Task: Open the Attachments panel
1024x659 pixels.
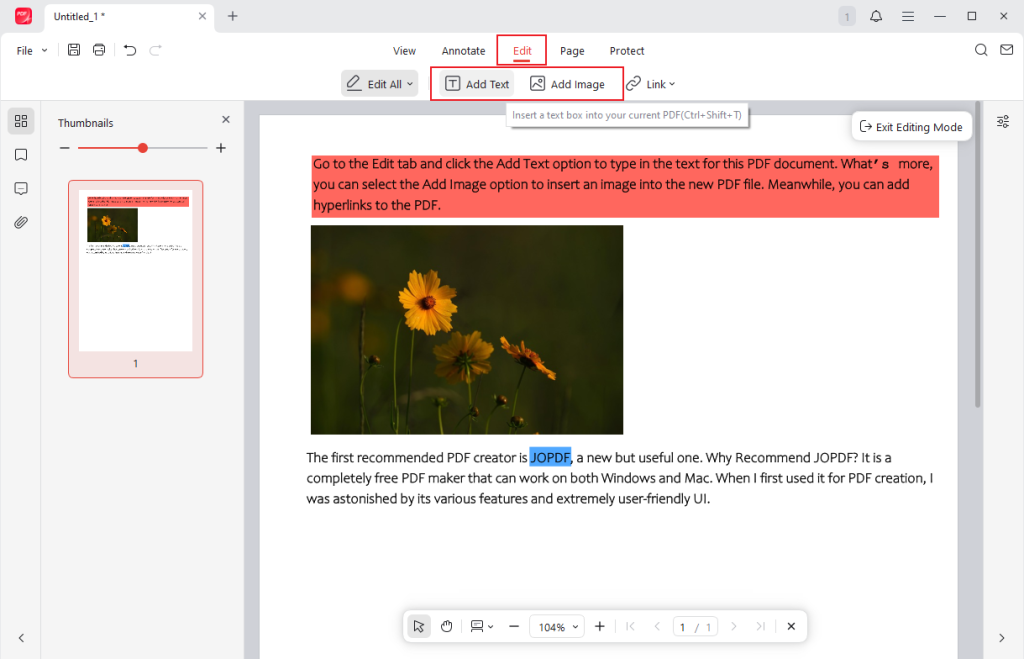Action: click(20, 221)
